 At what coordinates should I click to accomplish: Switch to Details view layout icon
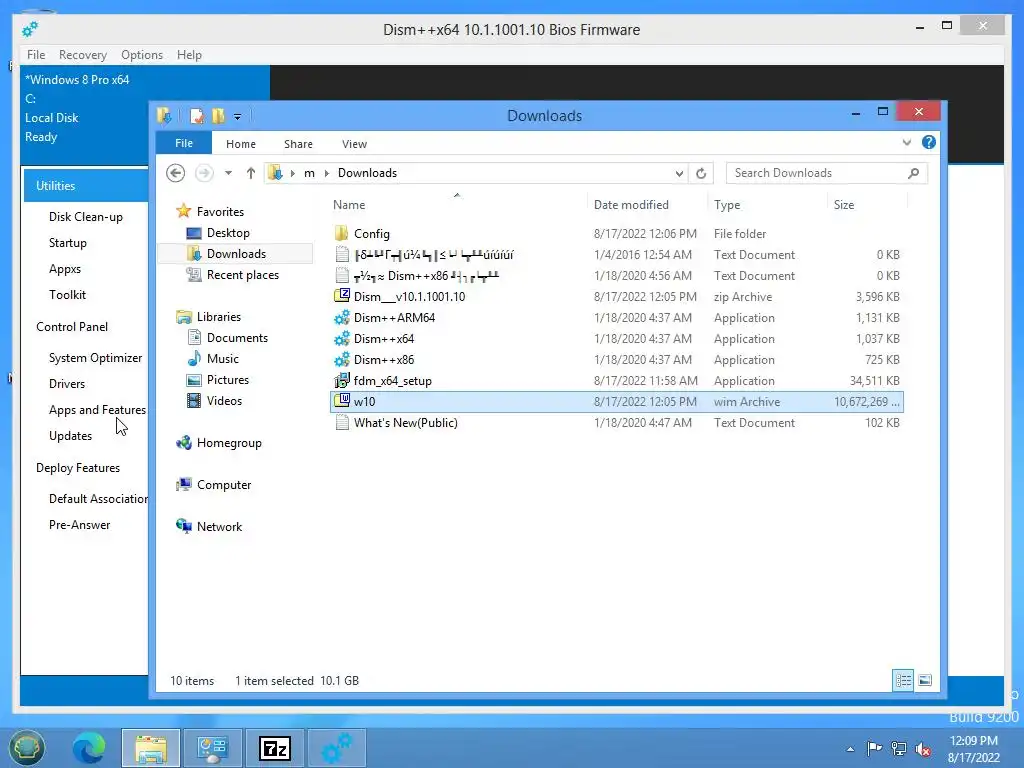pos(903,680)
